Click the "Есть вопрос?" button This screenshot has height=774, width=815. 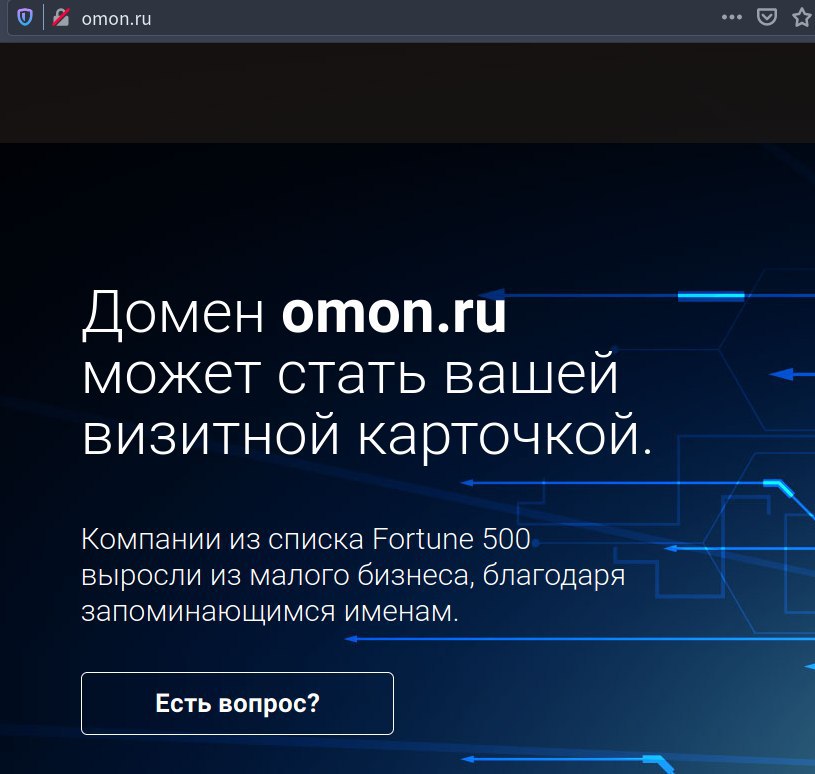237,703
